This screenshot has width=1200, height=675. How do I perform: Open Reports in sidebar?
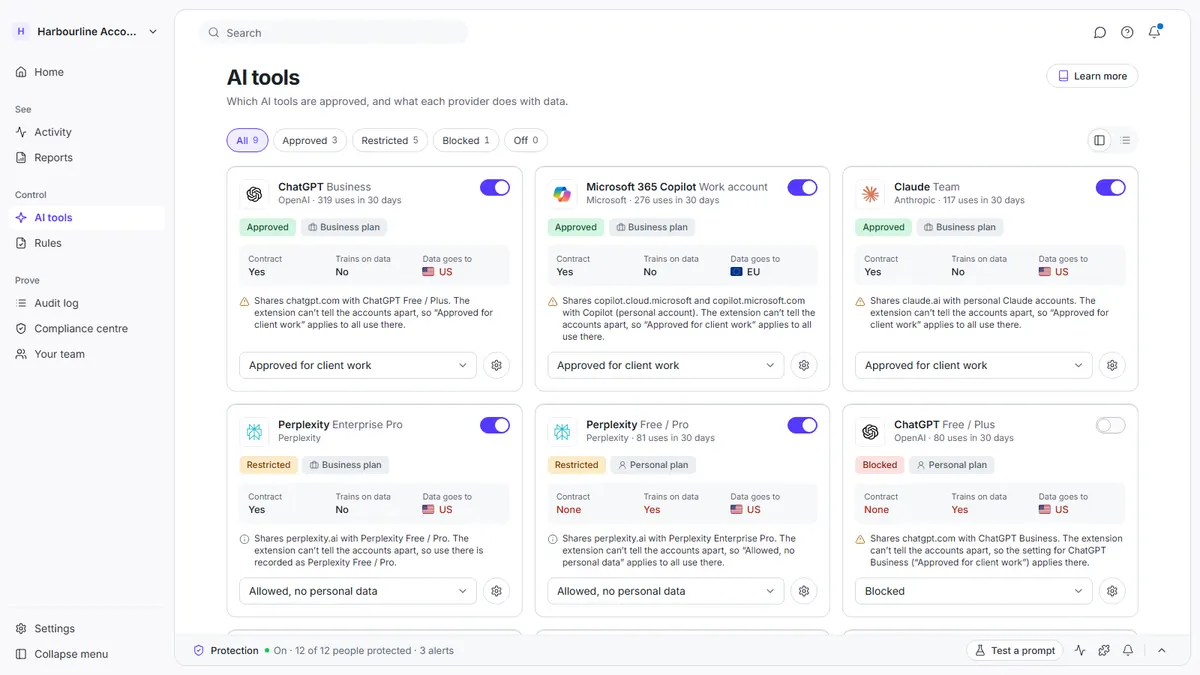pos(86,157)
